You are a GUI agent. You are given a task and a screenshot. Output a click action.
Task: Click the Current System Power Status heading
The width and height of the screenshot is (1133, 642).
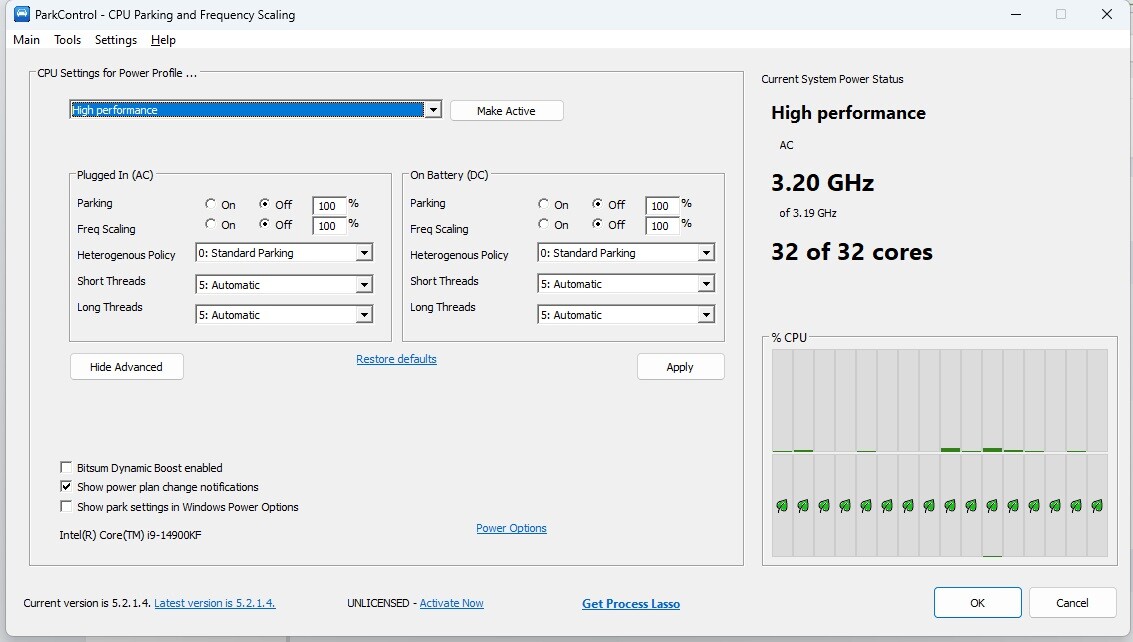click(x=832, y=80)
